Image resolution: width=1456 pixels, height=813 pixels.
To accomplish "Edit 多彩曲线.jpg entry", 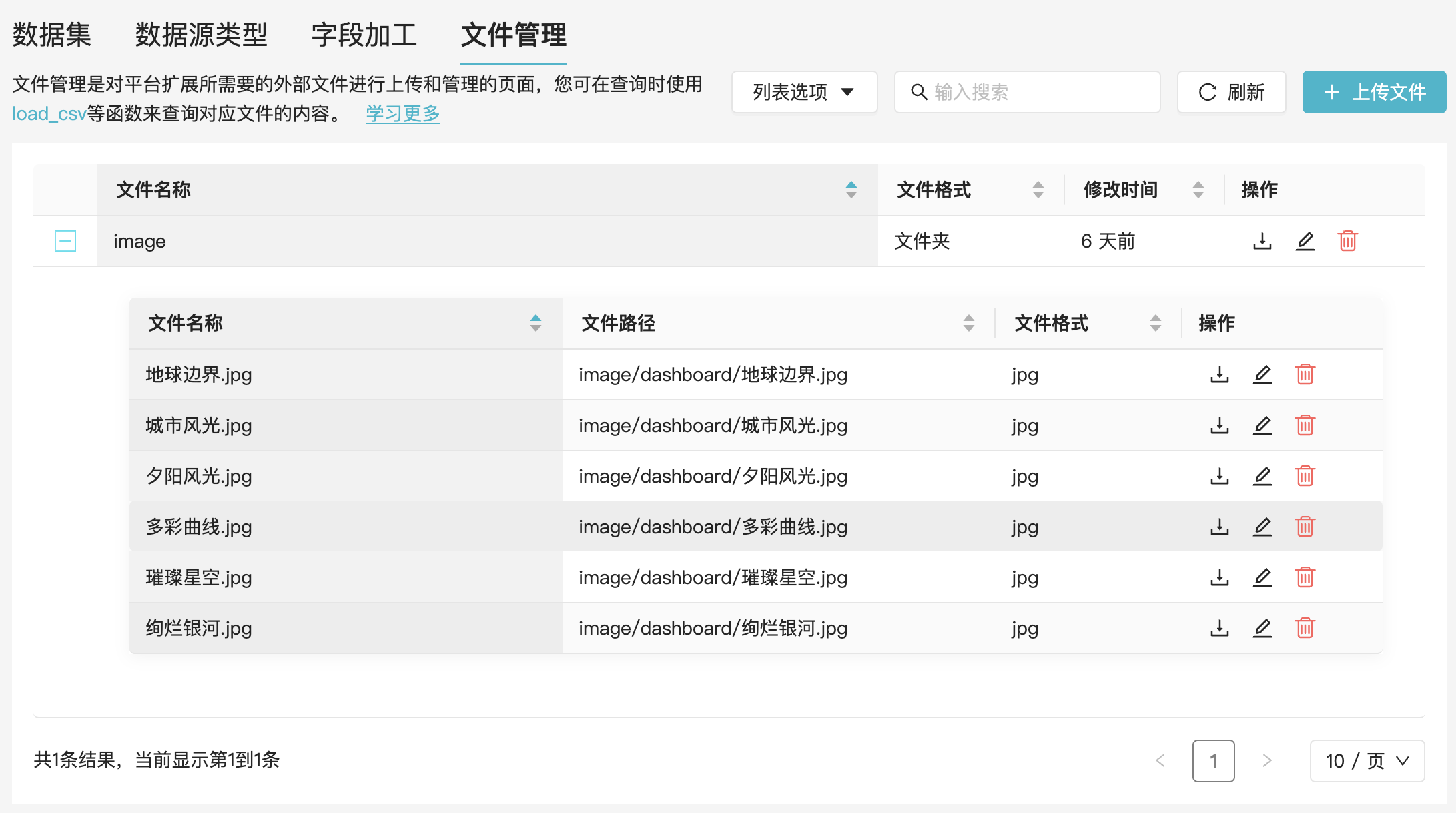I will [1262, 527].
